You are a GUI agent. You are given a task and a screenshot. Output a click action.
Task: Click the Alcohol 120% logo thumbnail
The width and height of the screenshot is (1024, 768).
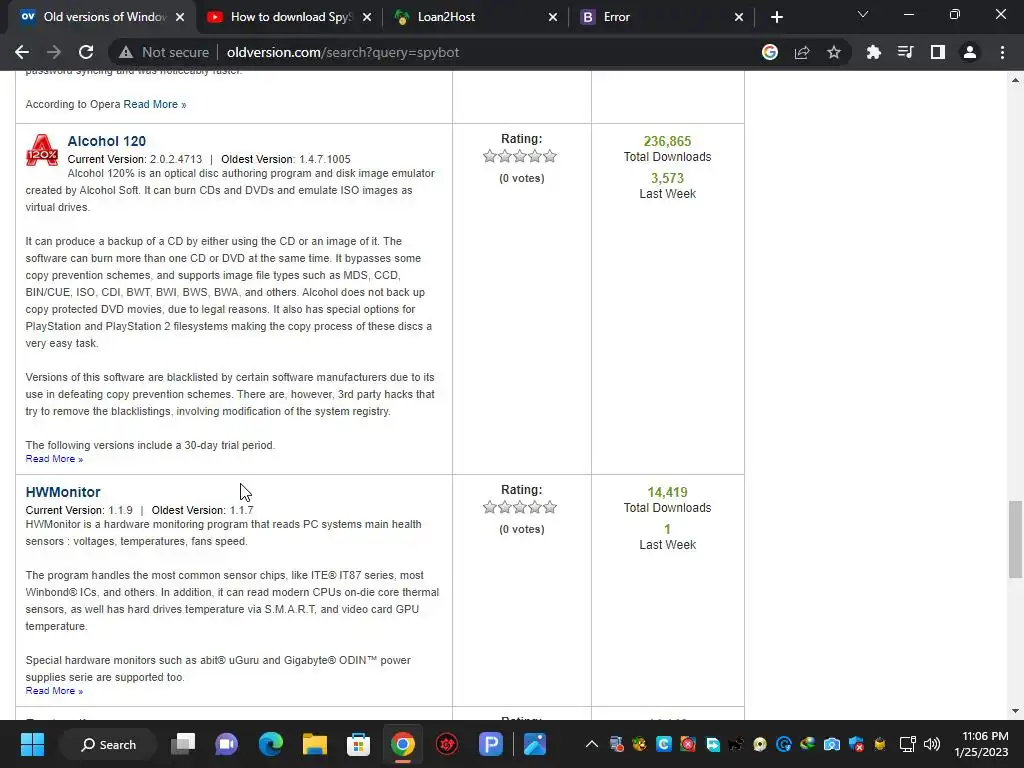(x=42, y=150)
